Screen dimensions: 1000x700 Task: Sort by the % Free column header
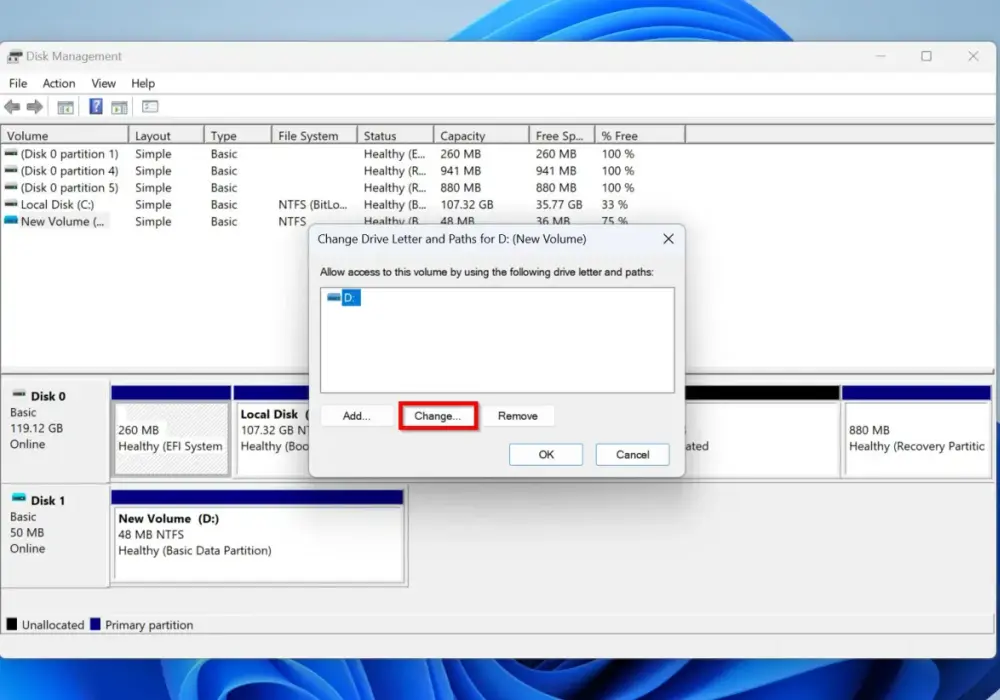pyautogui.click(x=640, y=135)
